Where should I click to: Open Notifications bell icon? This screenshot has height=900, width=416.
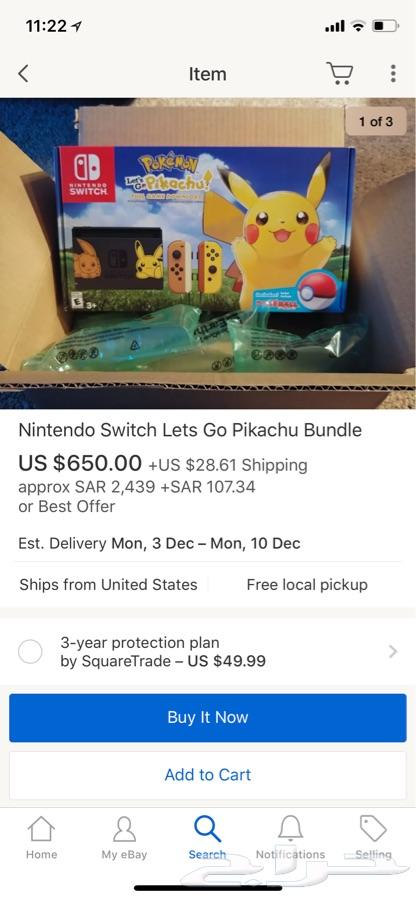(290, 829)
